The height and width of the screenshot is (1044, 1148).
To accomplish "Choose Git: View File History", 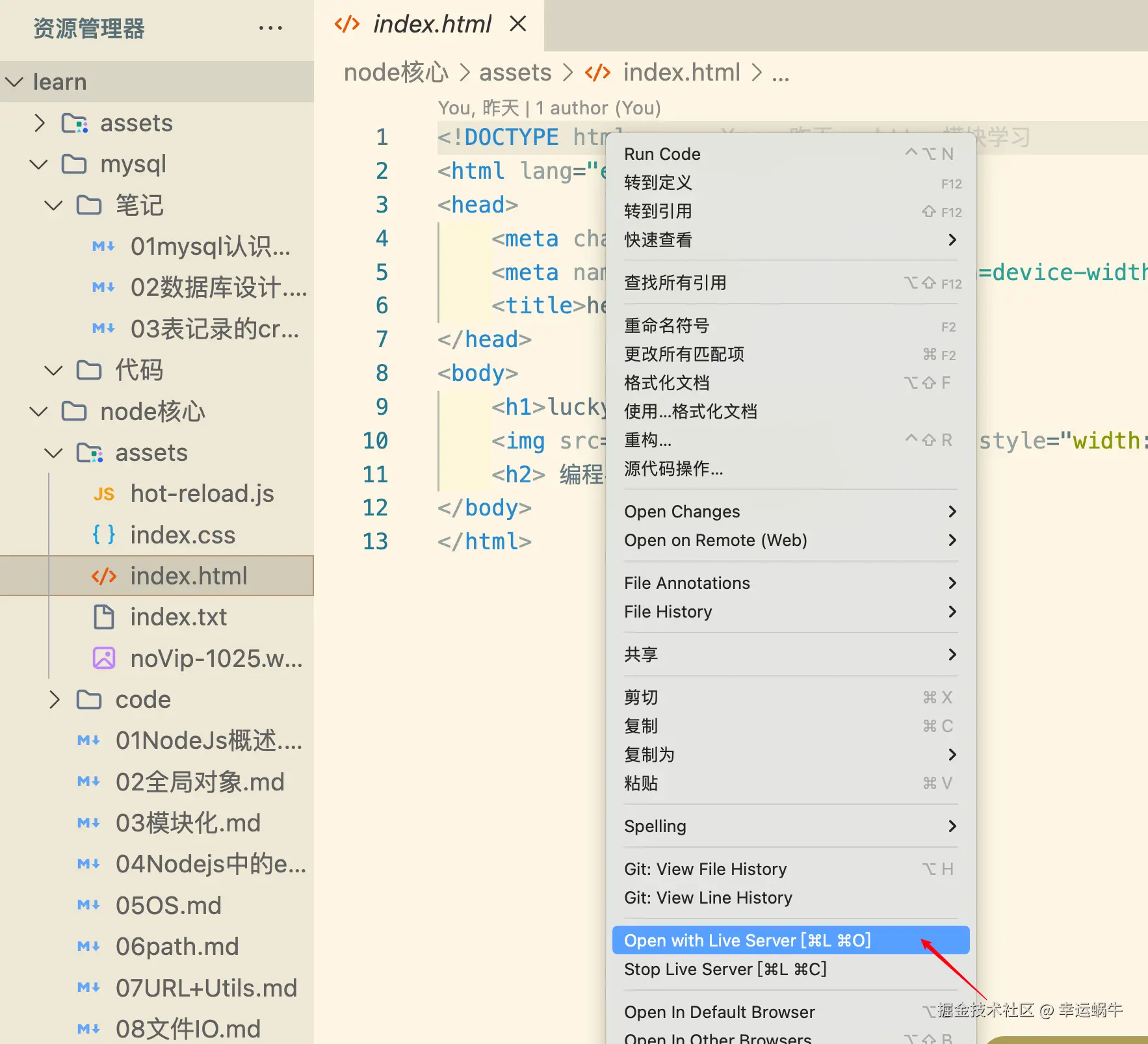I will pyautogui.click(x=790, y=869).
